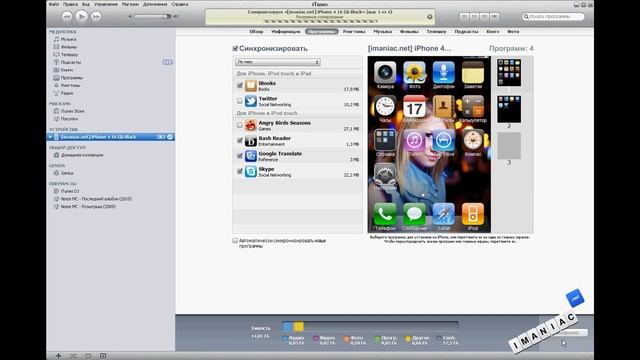640x360 pixels.
Task: Open the Правка menu
Action: click(70, 4)
